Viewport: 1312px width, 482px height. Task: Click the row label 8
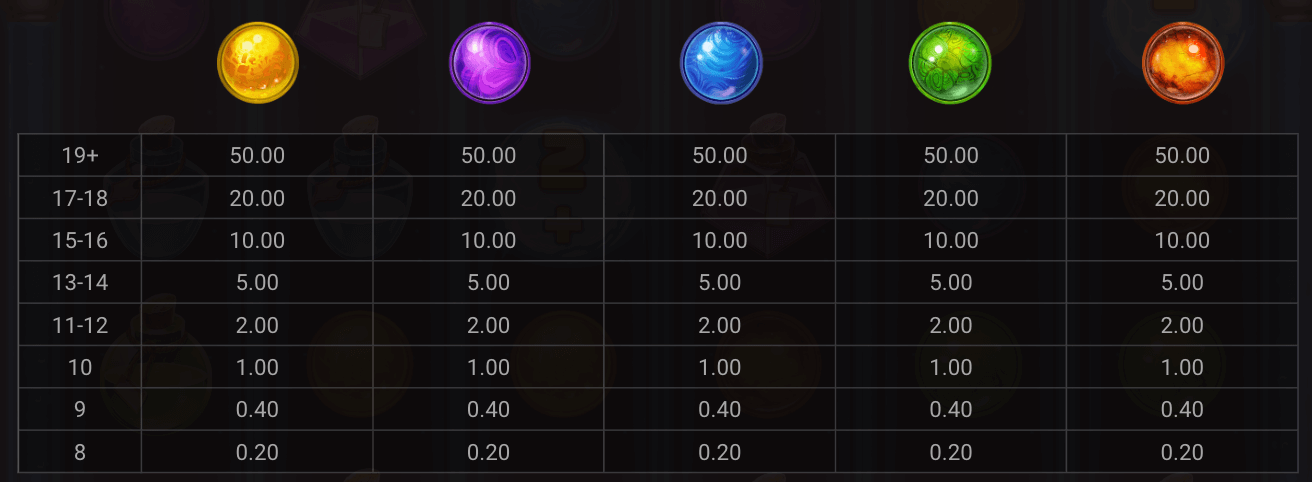[80, 452]
